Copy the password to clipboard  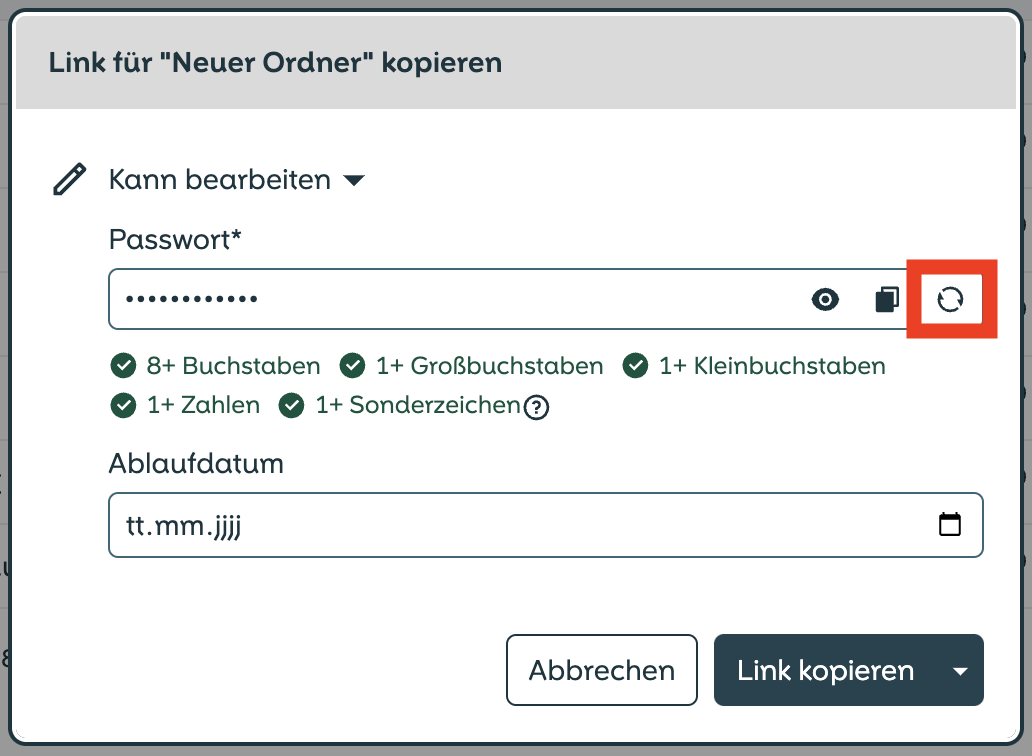(887, 299)
